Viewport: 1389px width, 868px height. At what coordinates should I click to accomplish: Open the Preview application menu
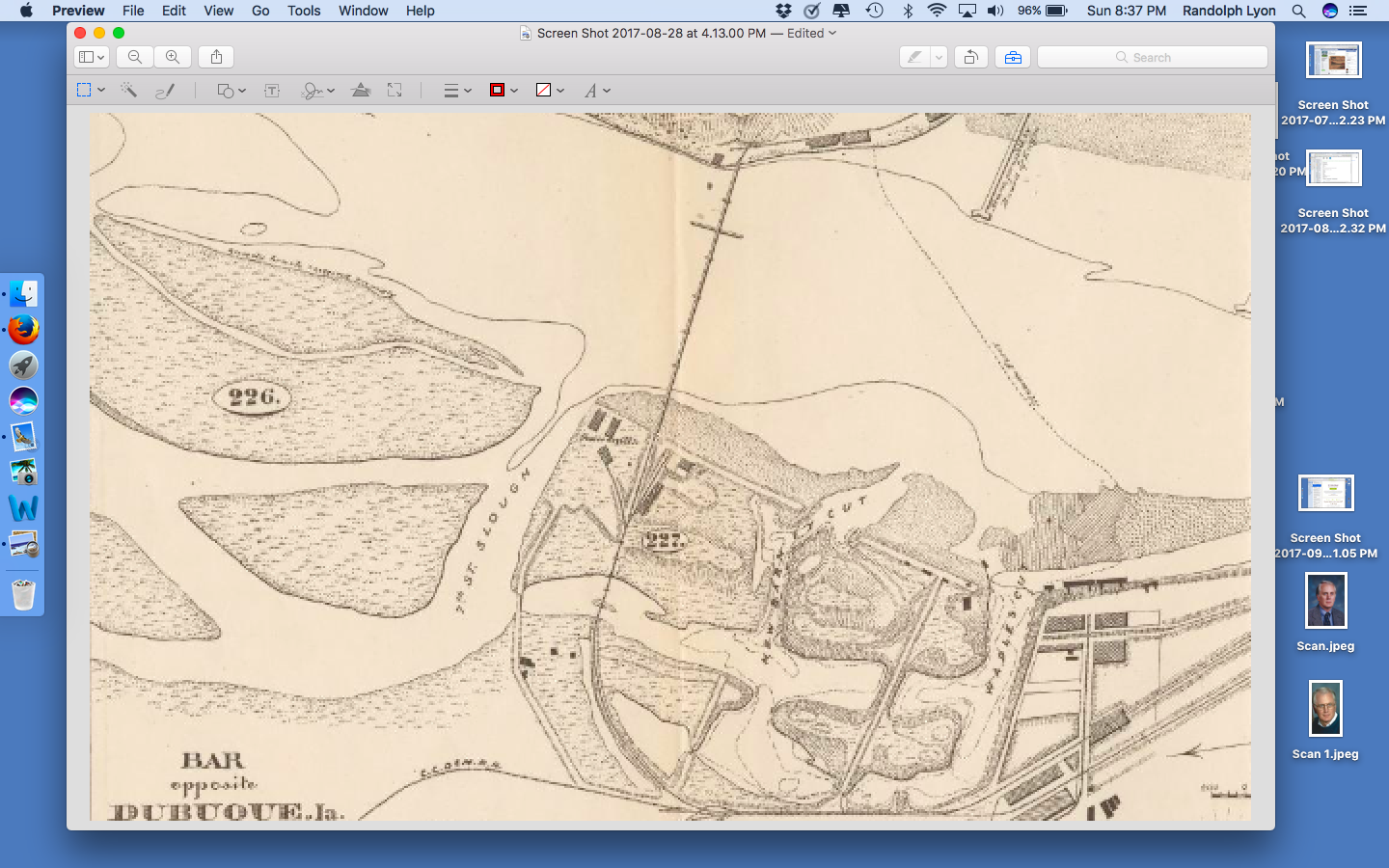(78, 11)
